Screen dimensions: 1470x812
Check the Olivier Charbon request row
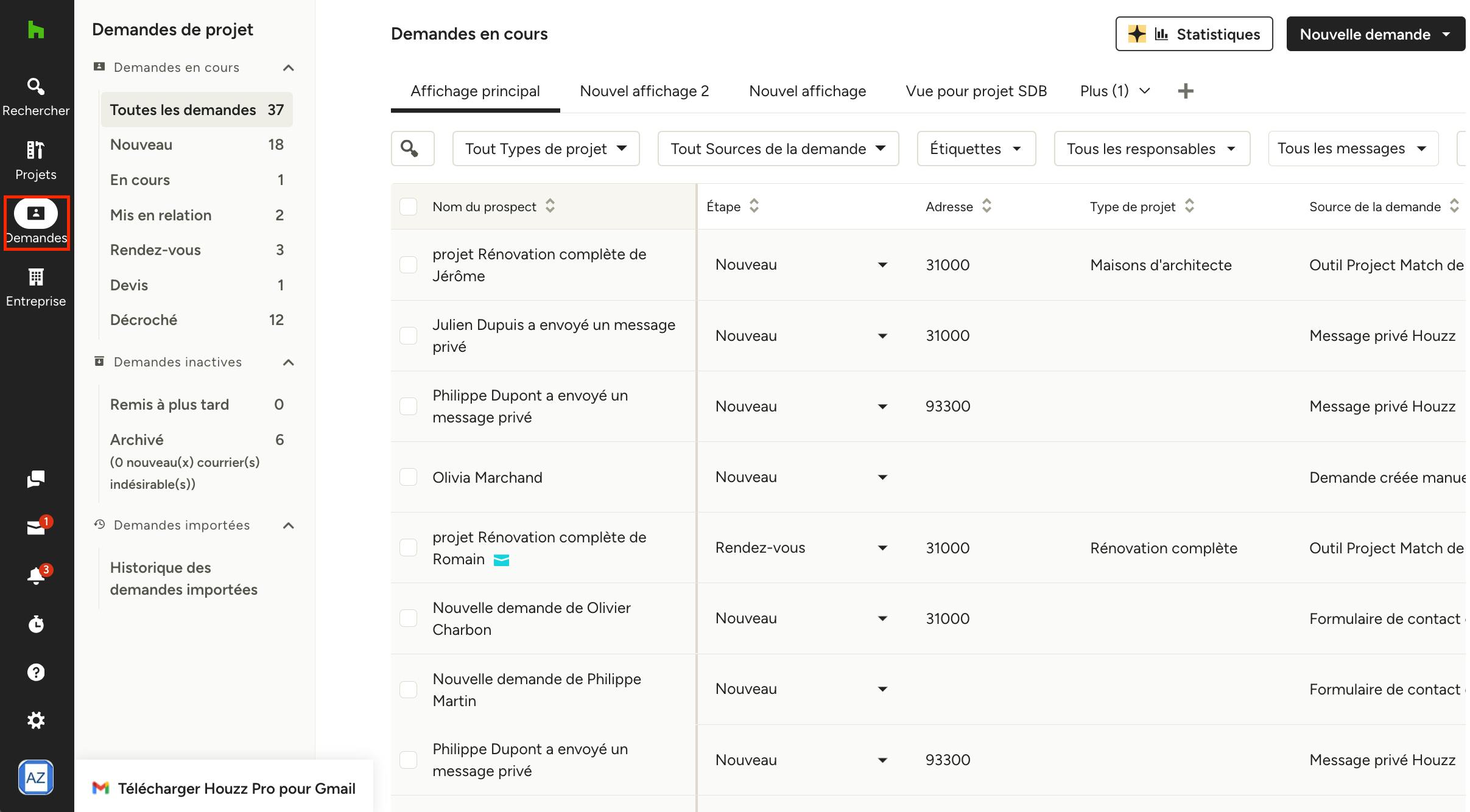[x=408, y=618]
